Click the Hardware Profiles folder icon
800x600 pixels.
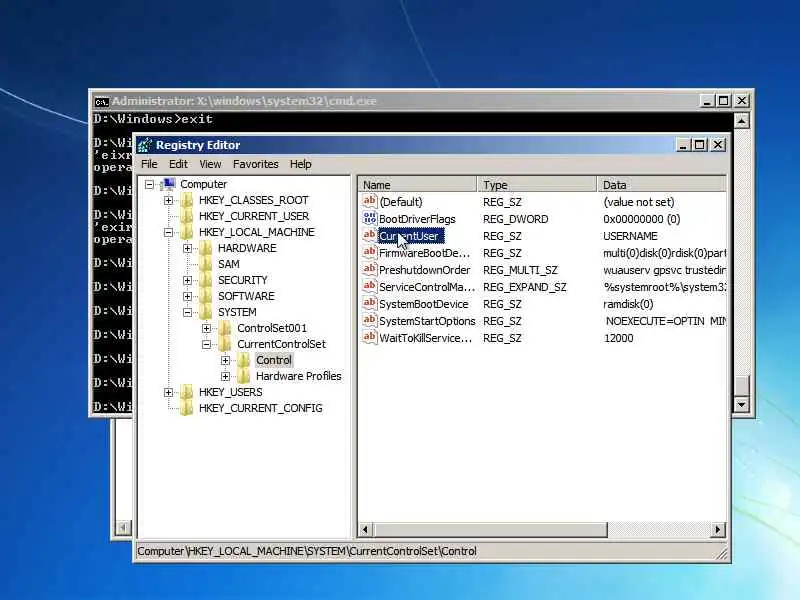click(243, 376)
